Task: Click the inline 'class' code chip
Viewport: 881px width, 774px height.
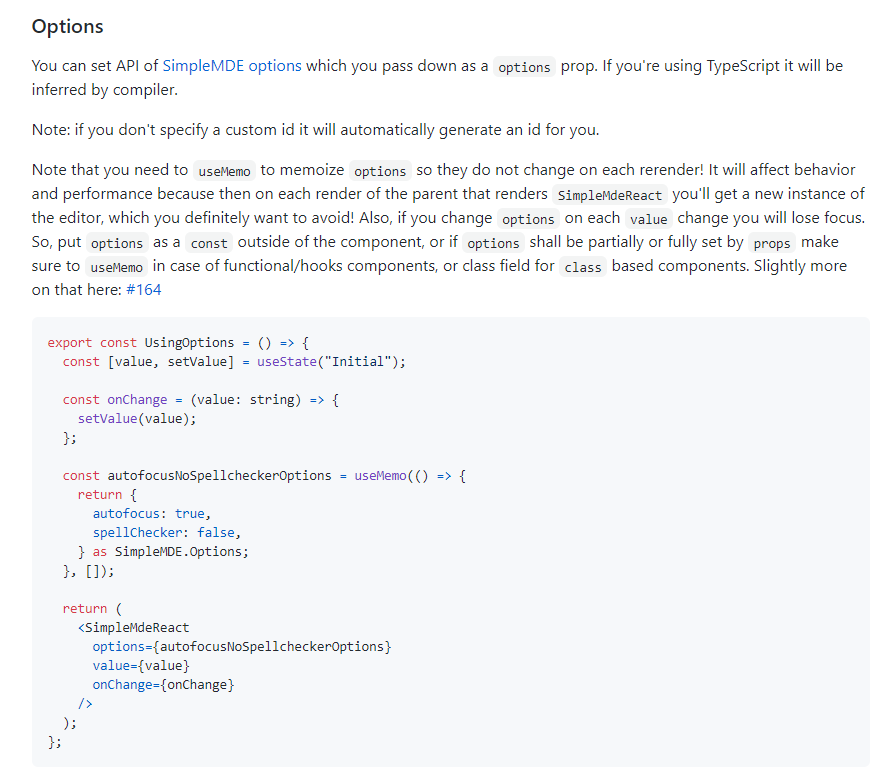Action: pyautogui.click(x=581, y=267)
